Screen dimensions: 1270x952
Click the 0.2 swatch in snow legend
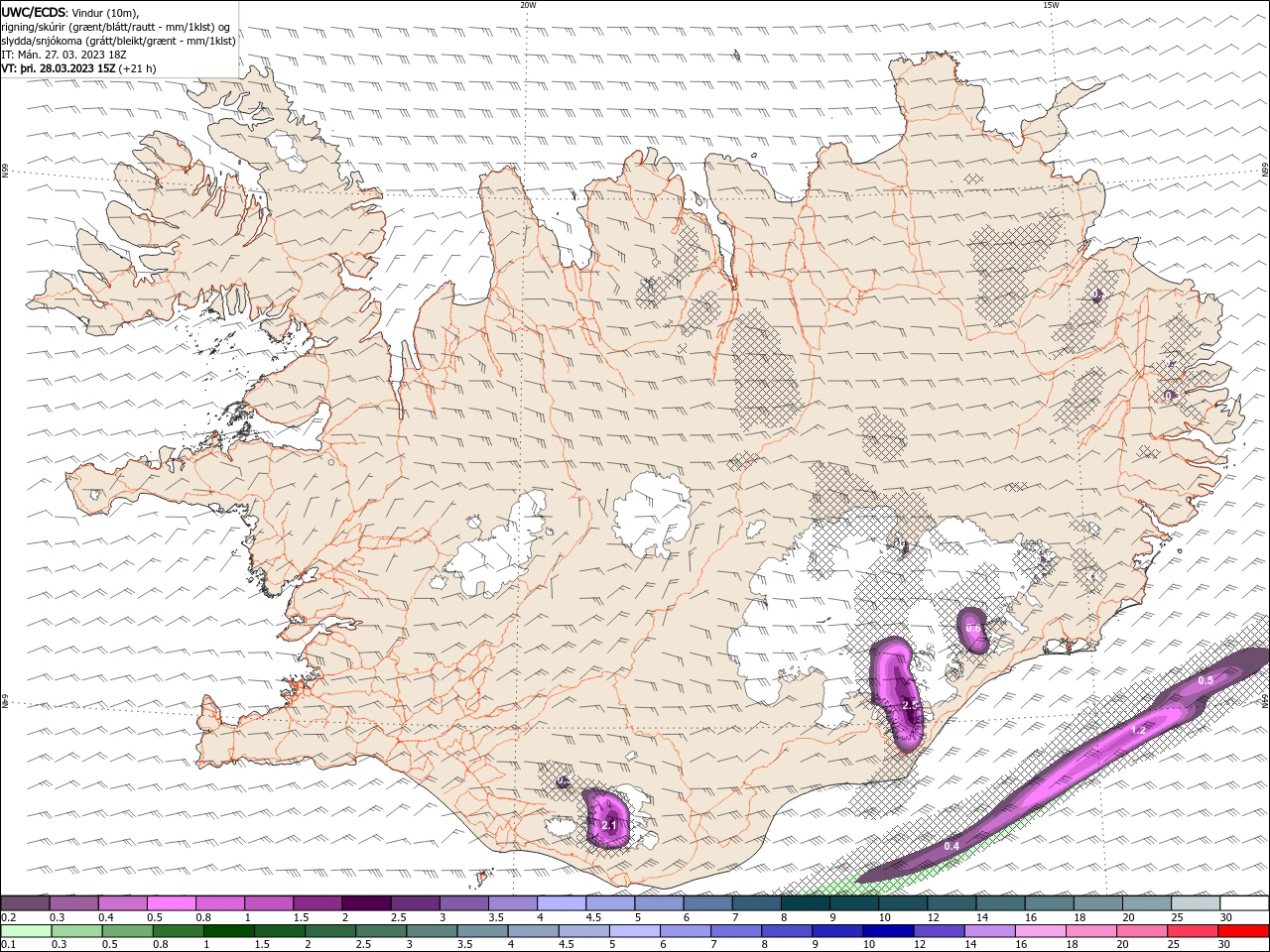(x=25, y=902)
